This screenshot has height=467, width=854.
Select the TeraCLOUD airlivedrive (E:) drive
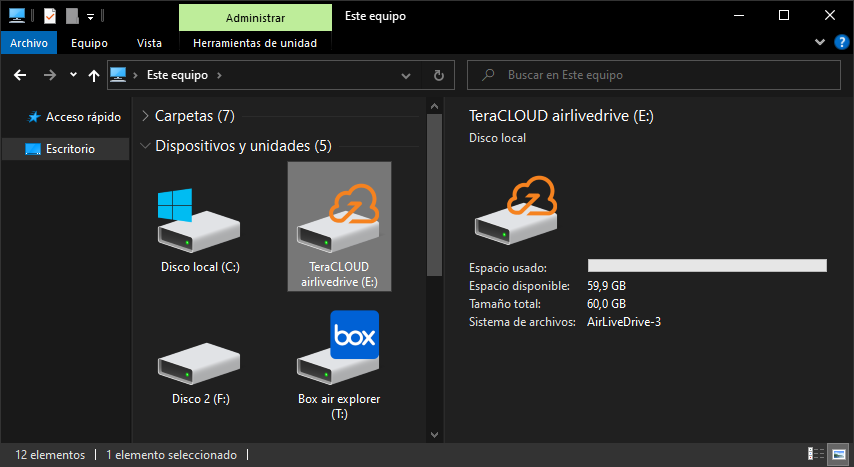[x=339, y=226]
